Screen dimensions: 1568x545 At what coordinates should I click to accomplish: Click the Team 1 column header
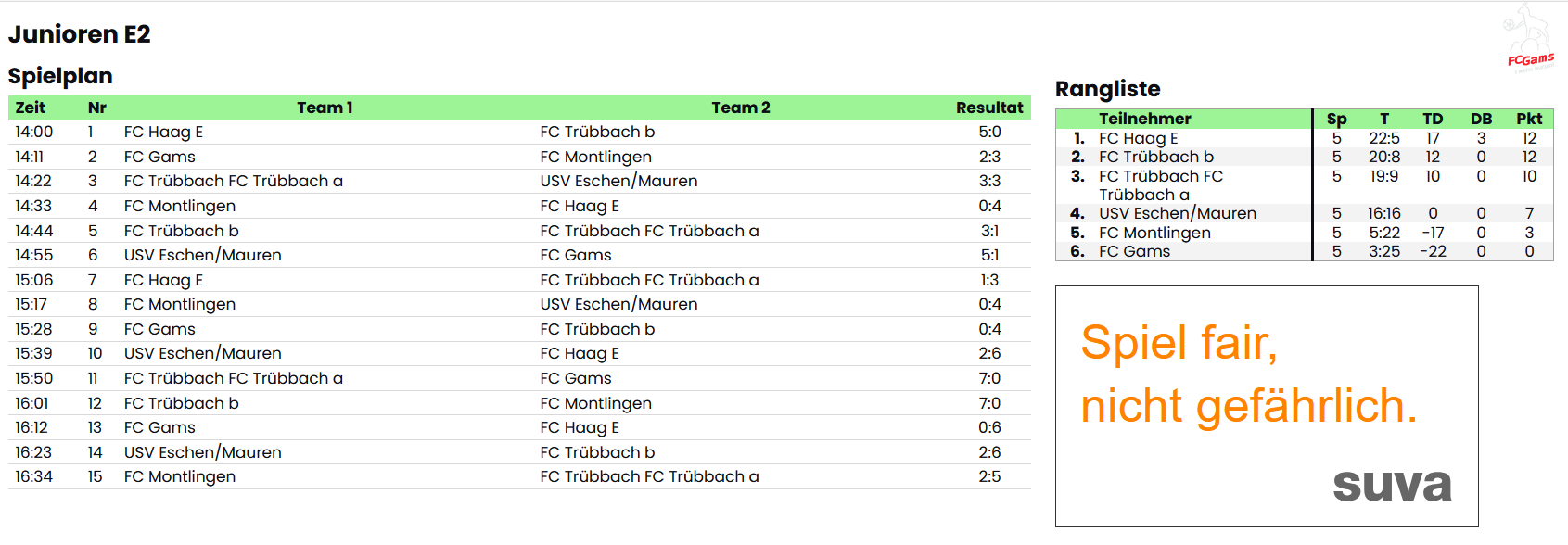(325, 108)
